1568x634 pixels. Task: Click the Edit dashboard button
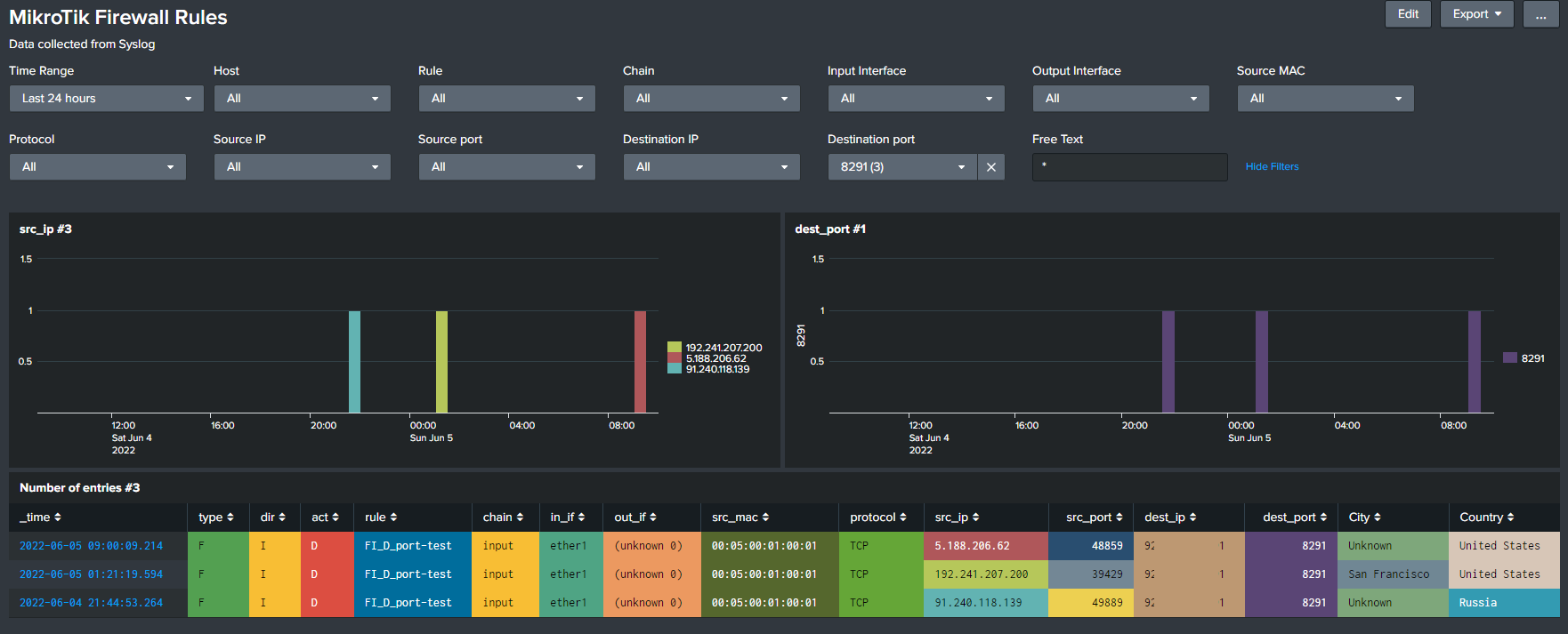pos(1408,14)
